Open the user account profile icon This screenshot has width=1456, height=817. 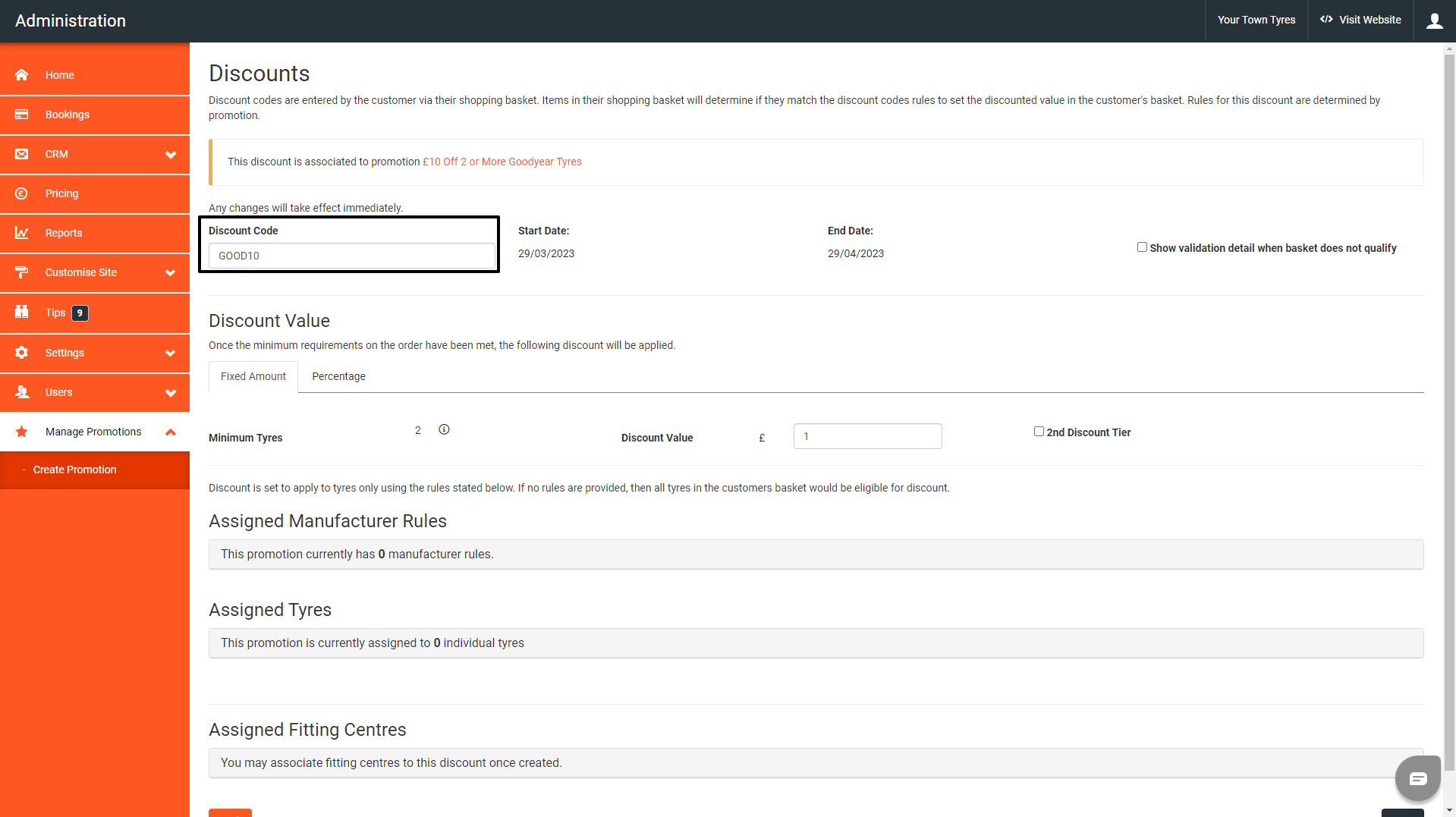[1434, 20]
